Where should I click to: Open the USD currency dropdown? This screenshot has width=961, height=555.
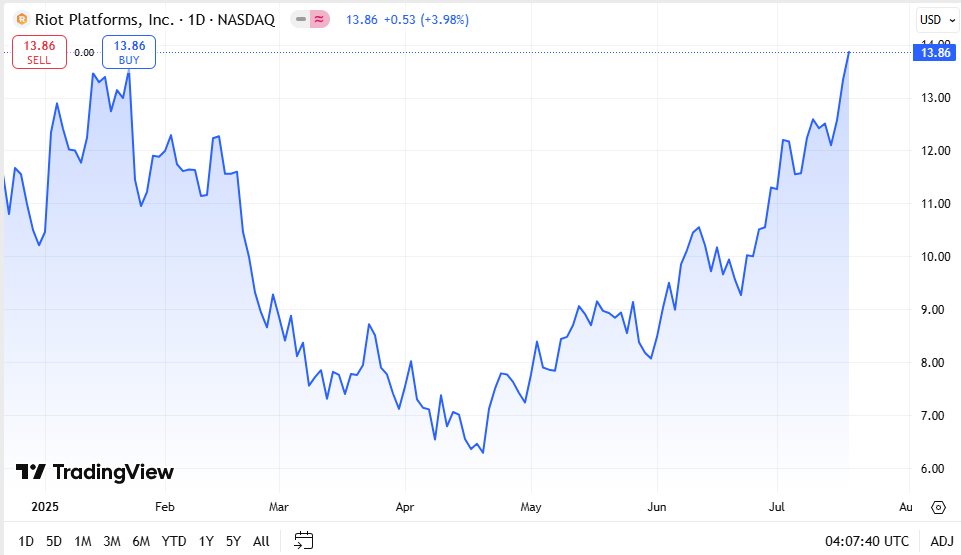[x=937, y=20]
